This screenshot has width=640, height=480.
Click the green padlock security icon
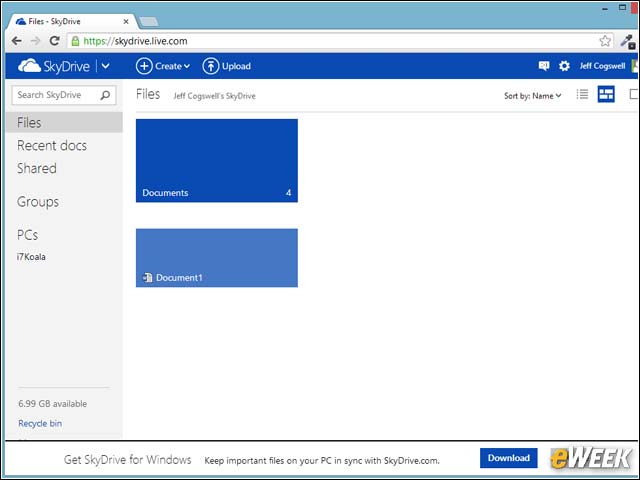[x=75, y=41]
